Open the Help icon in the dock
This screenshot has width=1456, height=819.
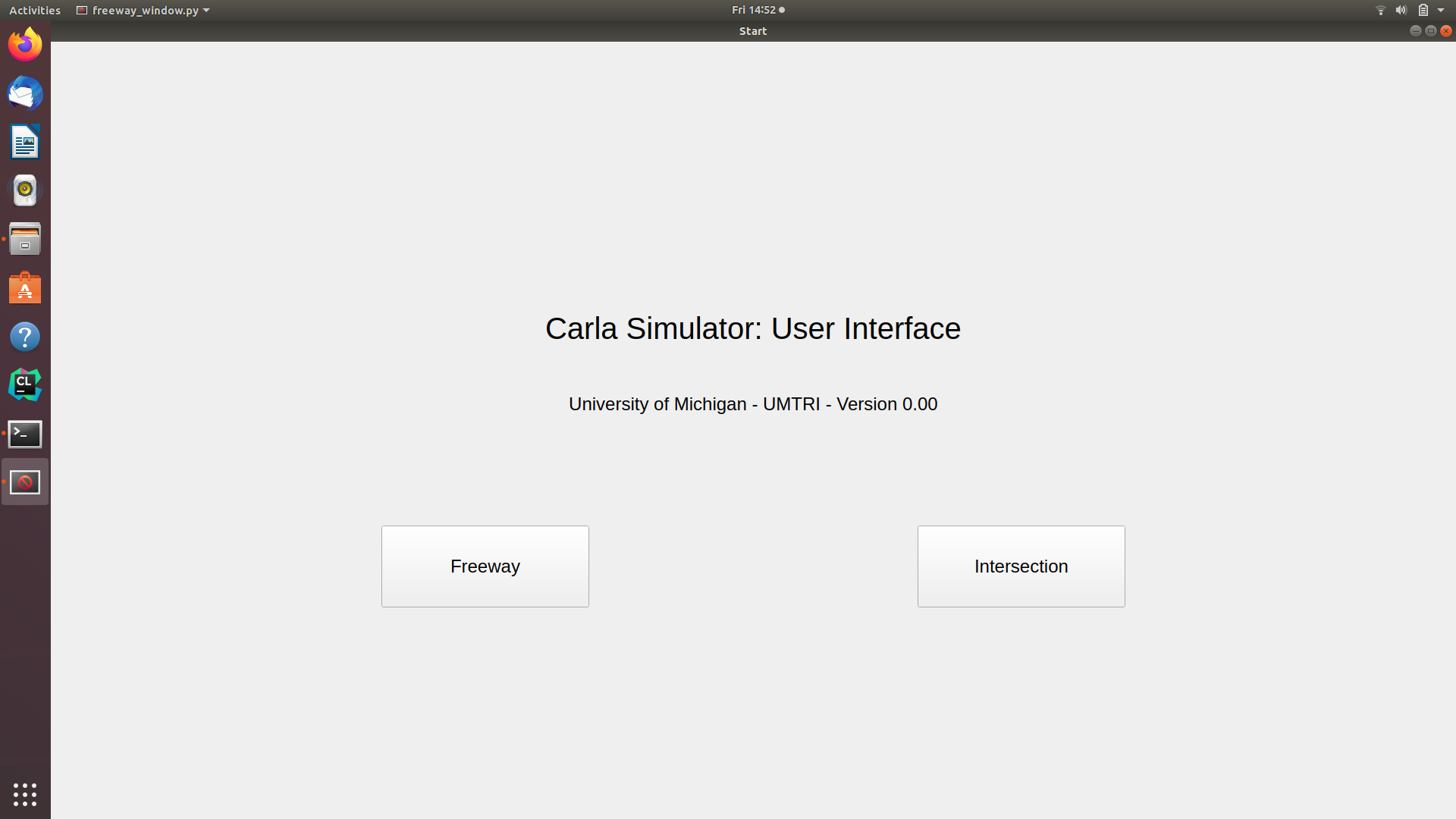(x=25, y=337)
